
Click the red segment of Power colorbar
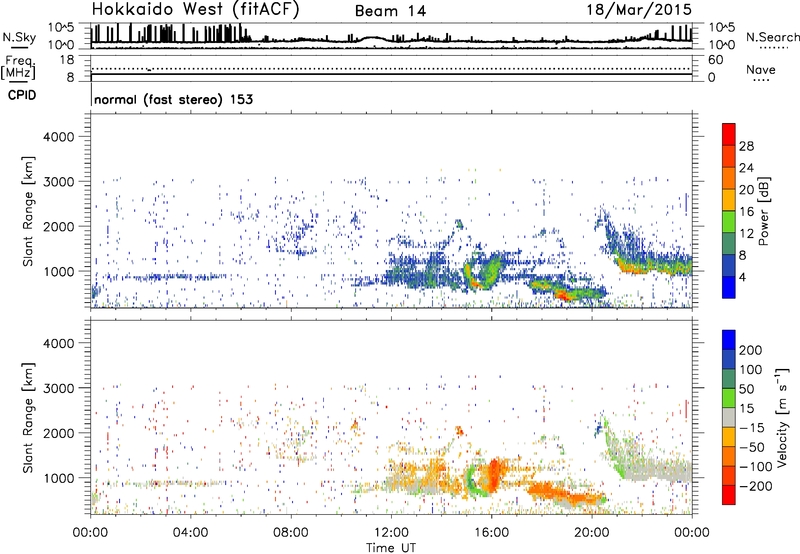(729, 135)
